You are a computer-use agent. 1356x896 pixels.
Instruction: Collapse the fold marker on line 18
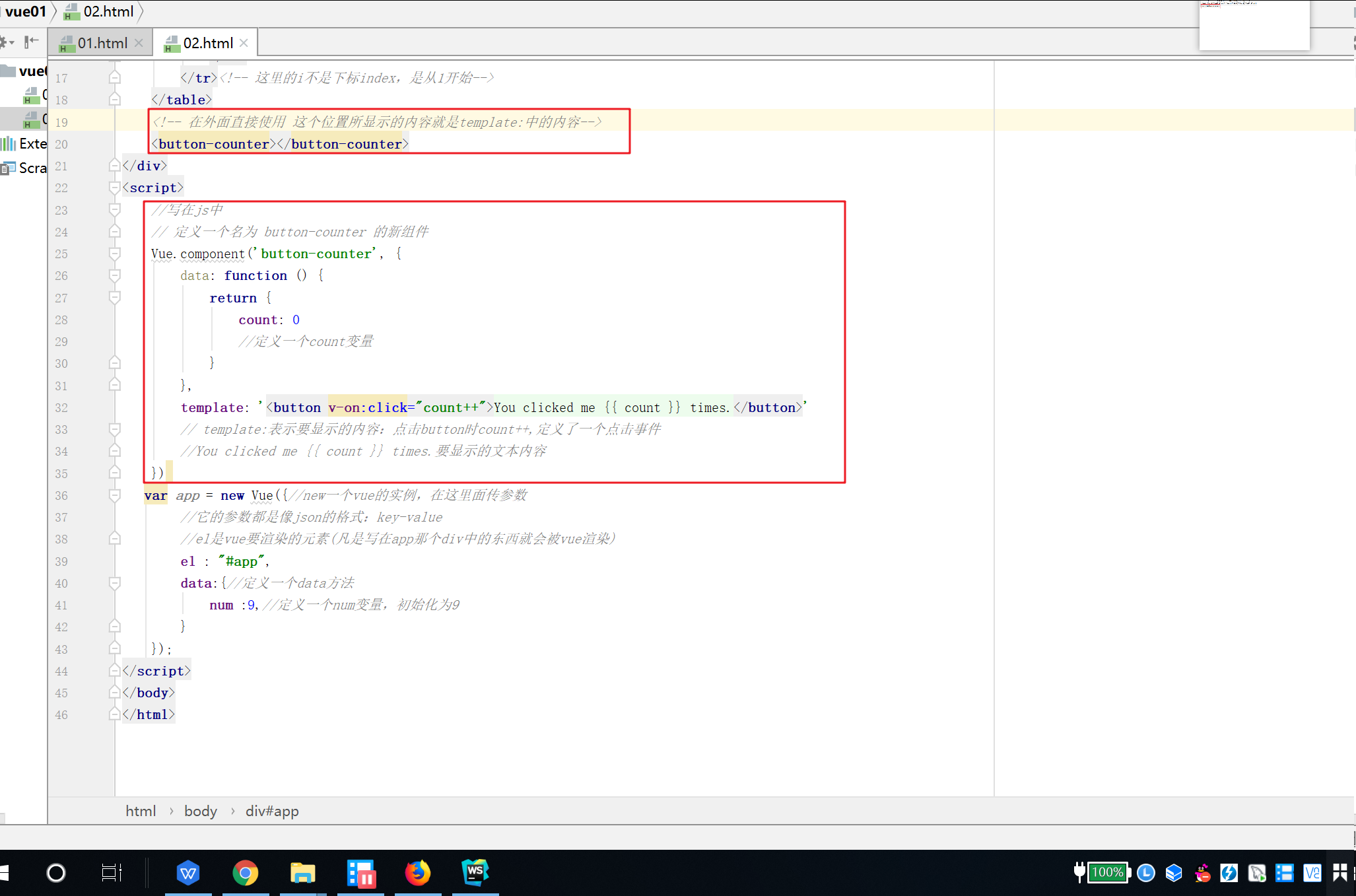[x=115, y=100]
